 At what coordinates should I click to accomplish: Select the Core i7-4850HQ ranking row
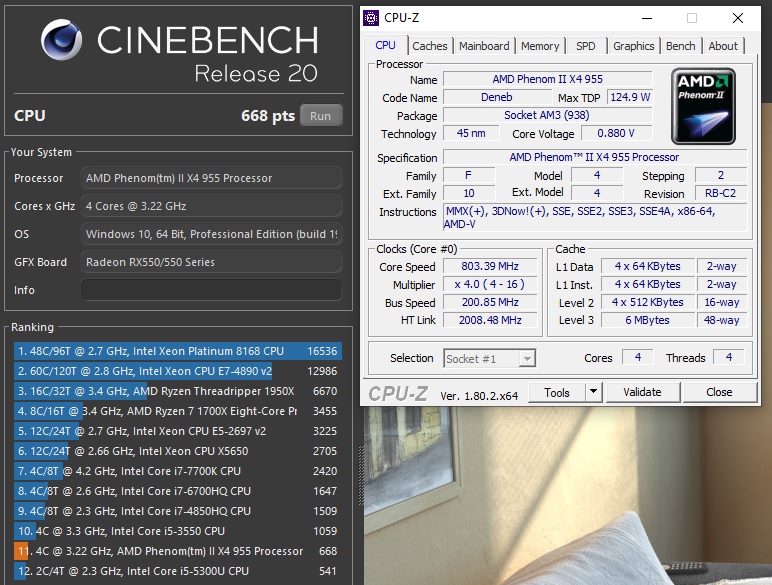click(x=178, y=511)
